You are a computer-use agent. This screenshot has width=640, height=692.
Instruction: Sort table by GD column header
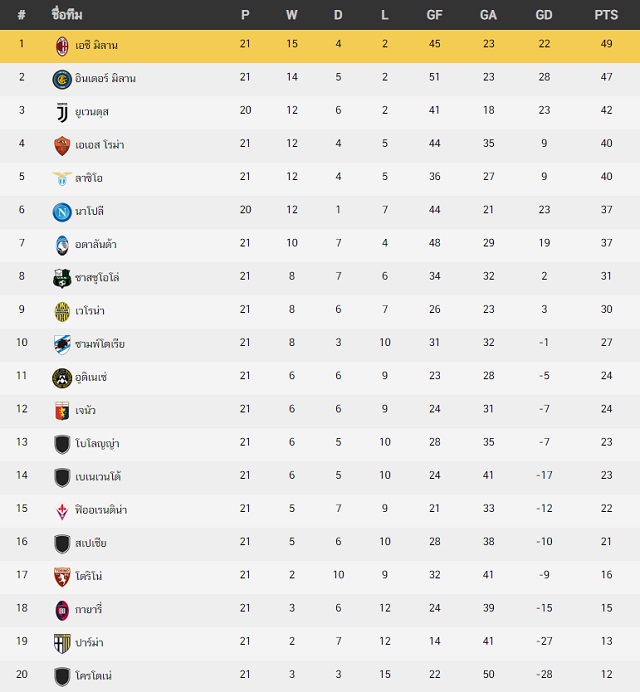[x=544, y=15]
